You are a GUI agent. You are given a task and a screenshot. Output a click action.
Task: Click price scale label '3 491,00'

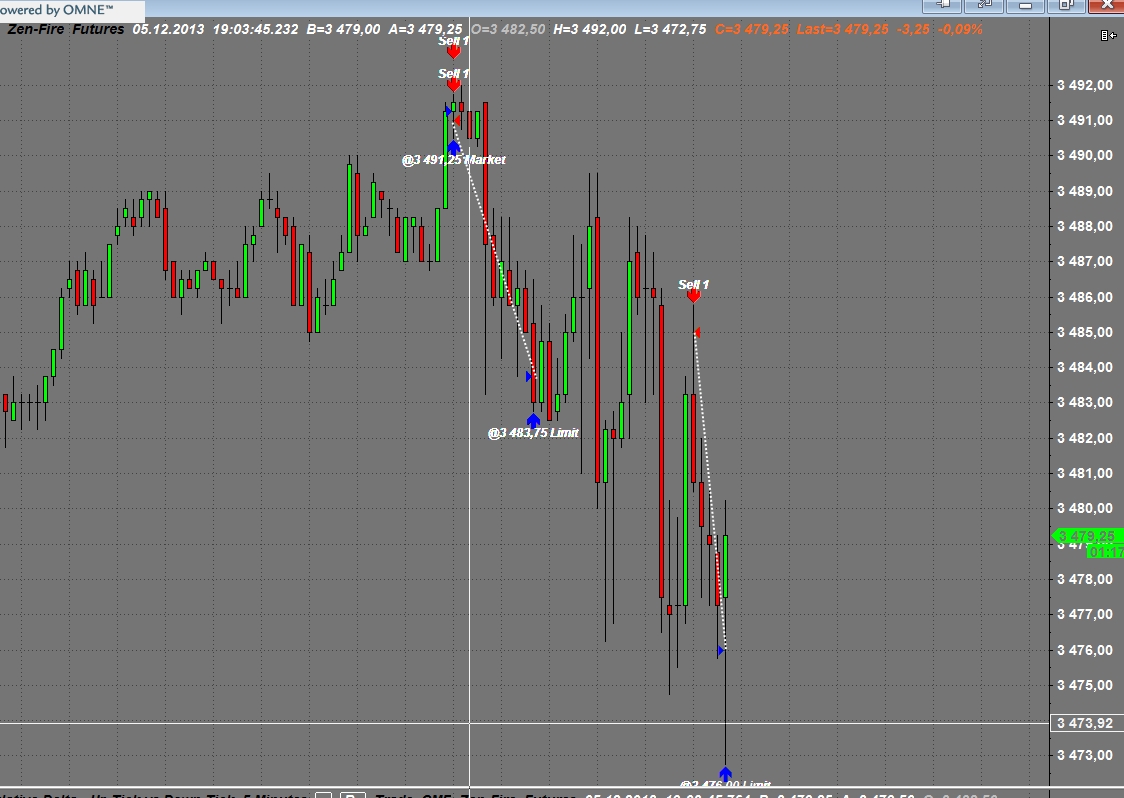[1085, 120]
